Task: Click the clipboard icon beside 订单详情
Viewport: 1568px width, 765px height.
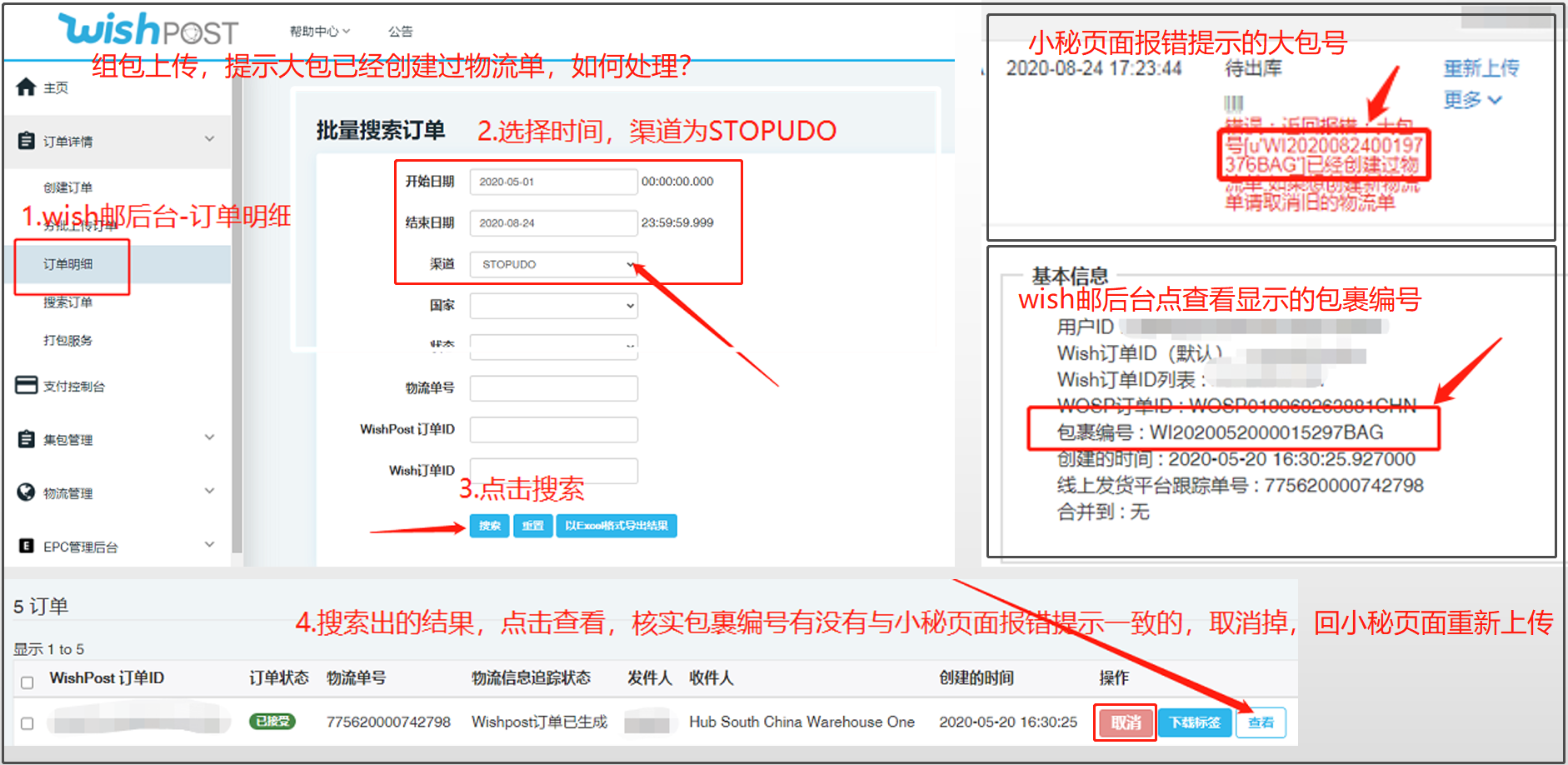Action: tap(26, 140)
